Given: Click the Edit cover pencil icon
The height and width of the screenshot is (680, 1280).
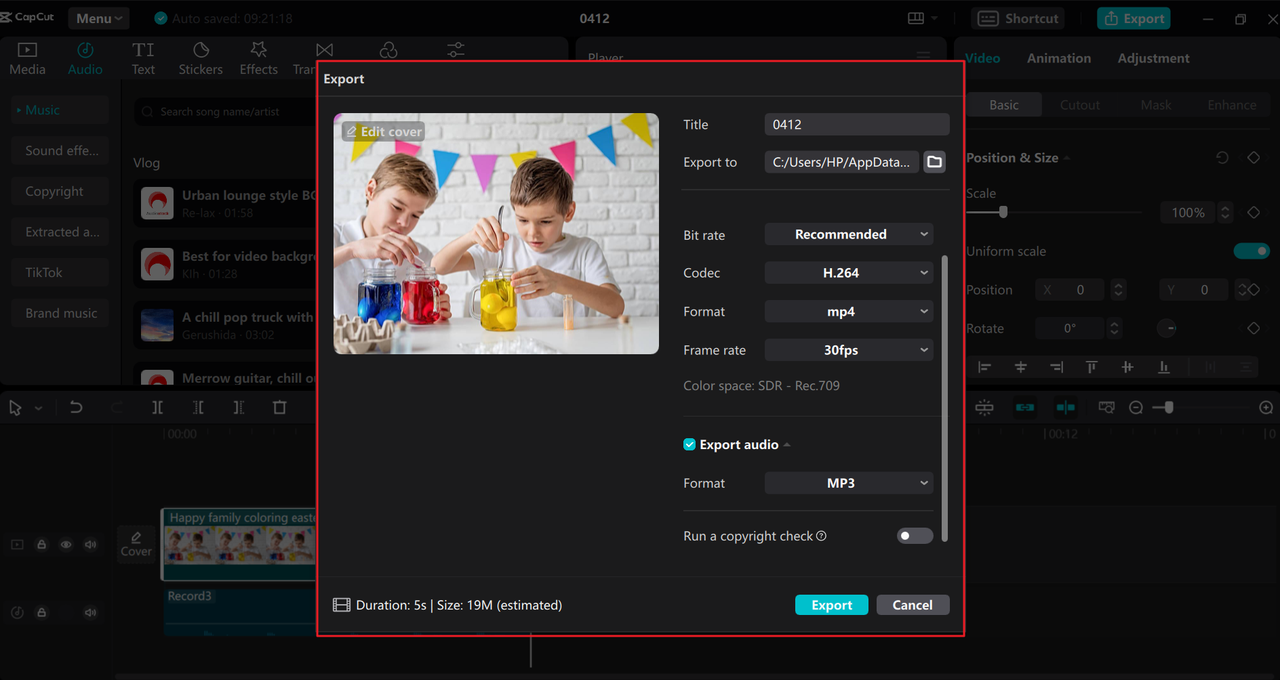Looking at the screenshot, I should (x=351, y=132).
